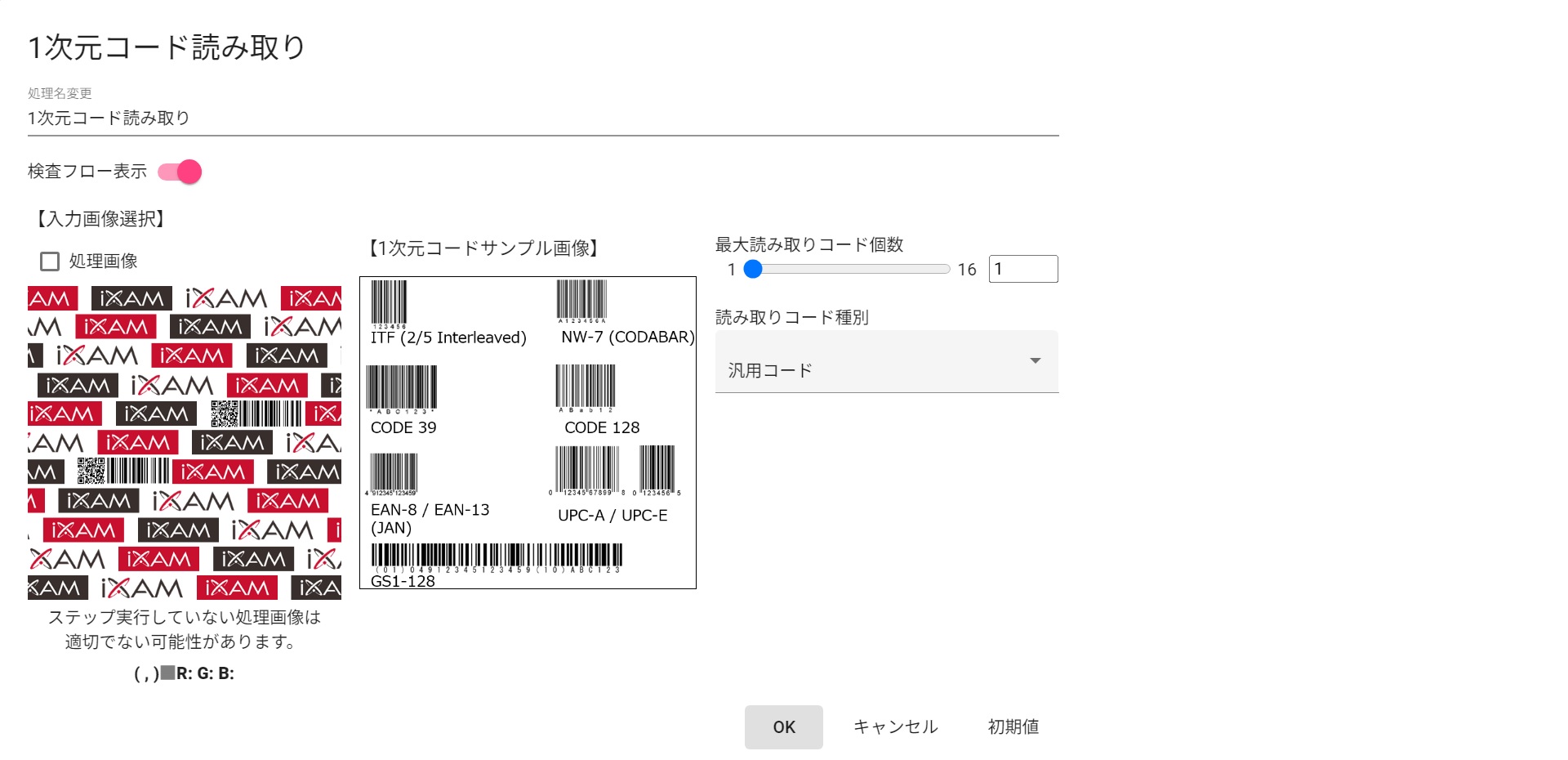Viewport: 1568px width, 760px height.
Task: Click the gray pixel color swatch
Action: click(167, 673)
